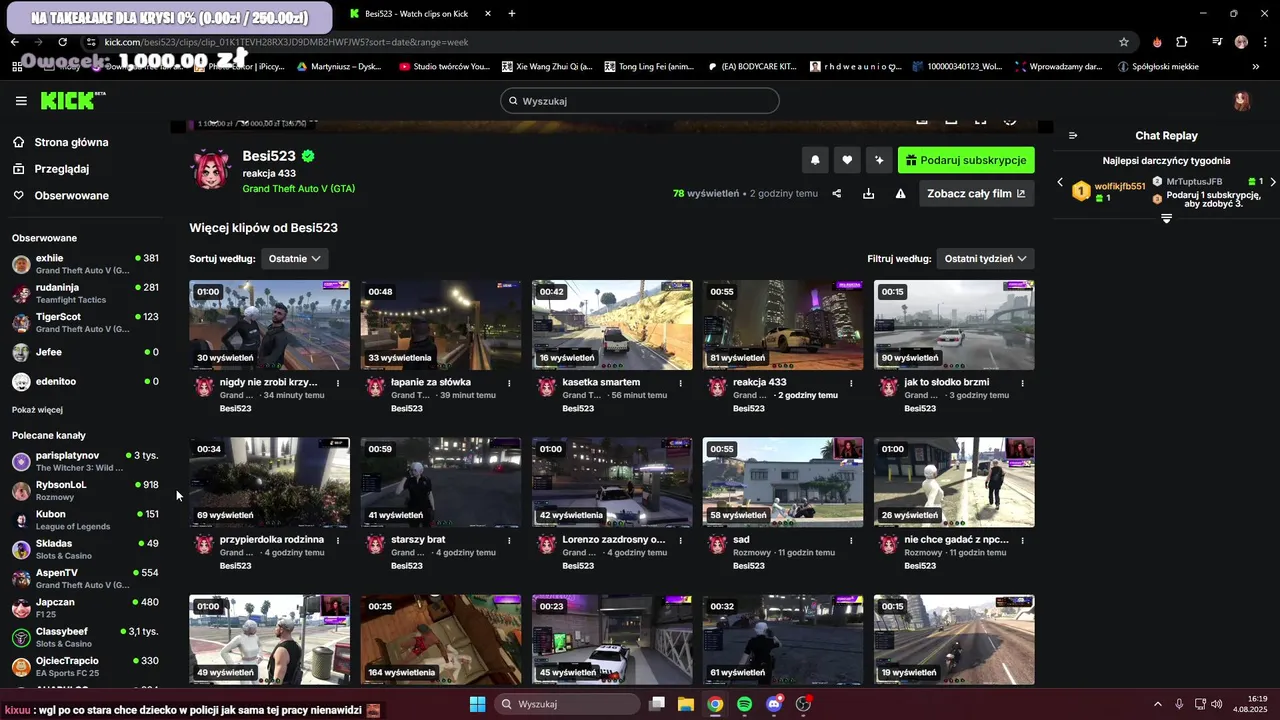This screenshot has height=720, width=1280.
Task: Open Chrome extensions puzzle icon
Action: click(1182, 42)
